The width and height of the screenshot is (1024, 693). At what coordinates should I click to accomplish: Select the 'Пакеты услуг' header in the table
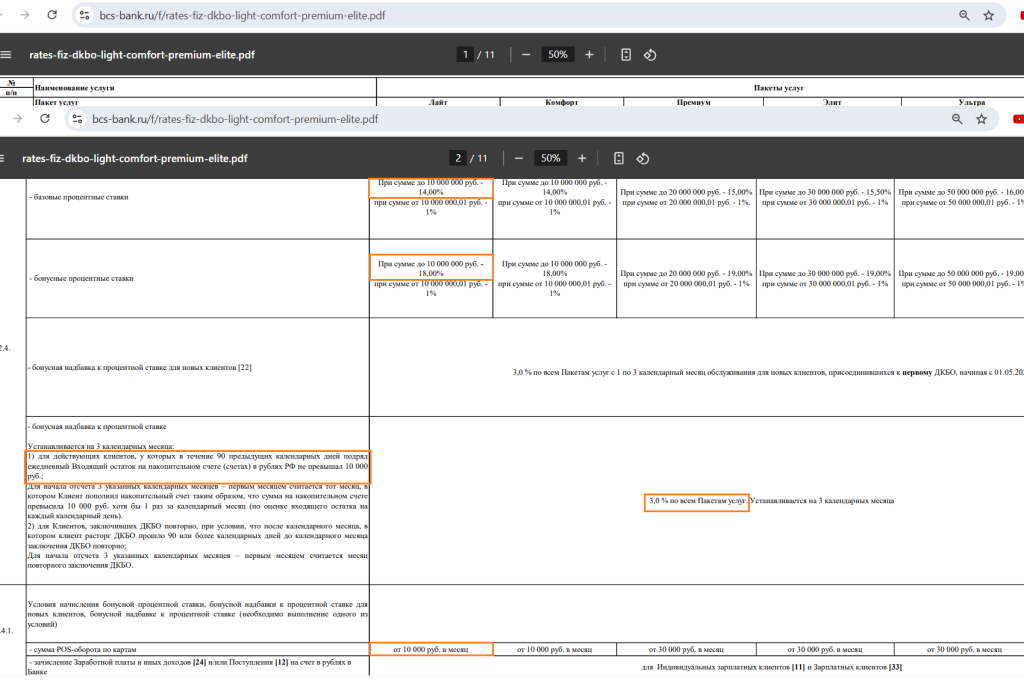(778, 88)
